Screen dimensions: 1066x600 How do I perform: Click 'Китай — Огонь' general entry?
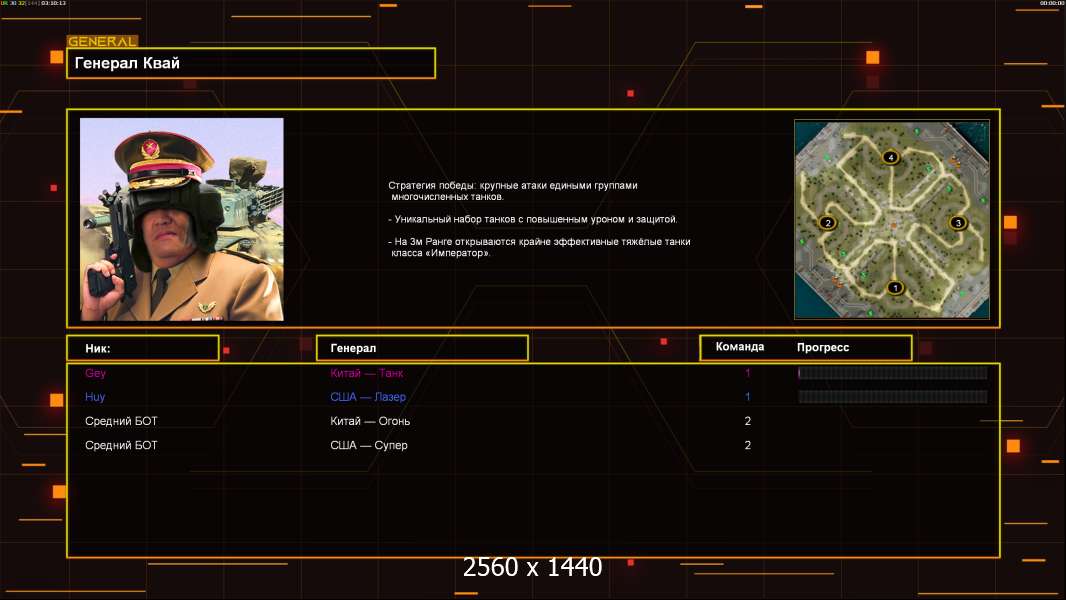pos(370,421)
